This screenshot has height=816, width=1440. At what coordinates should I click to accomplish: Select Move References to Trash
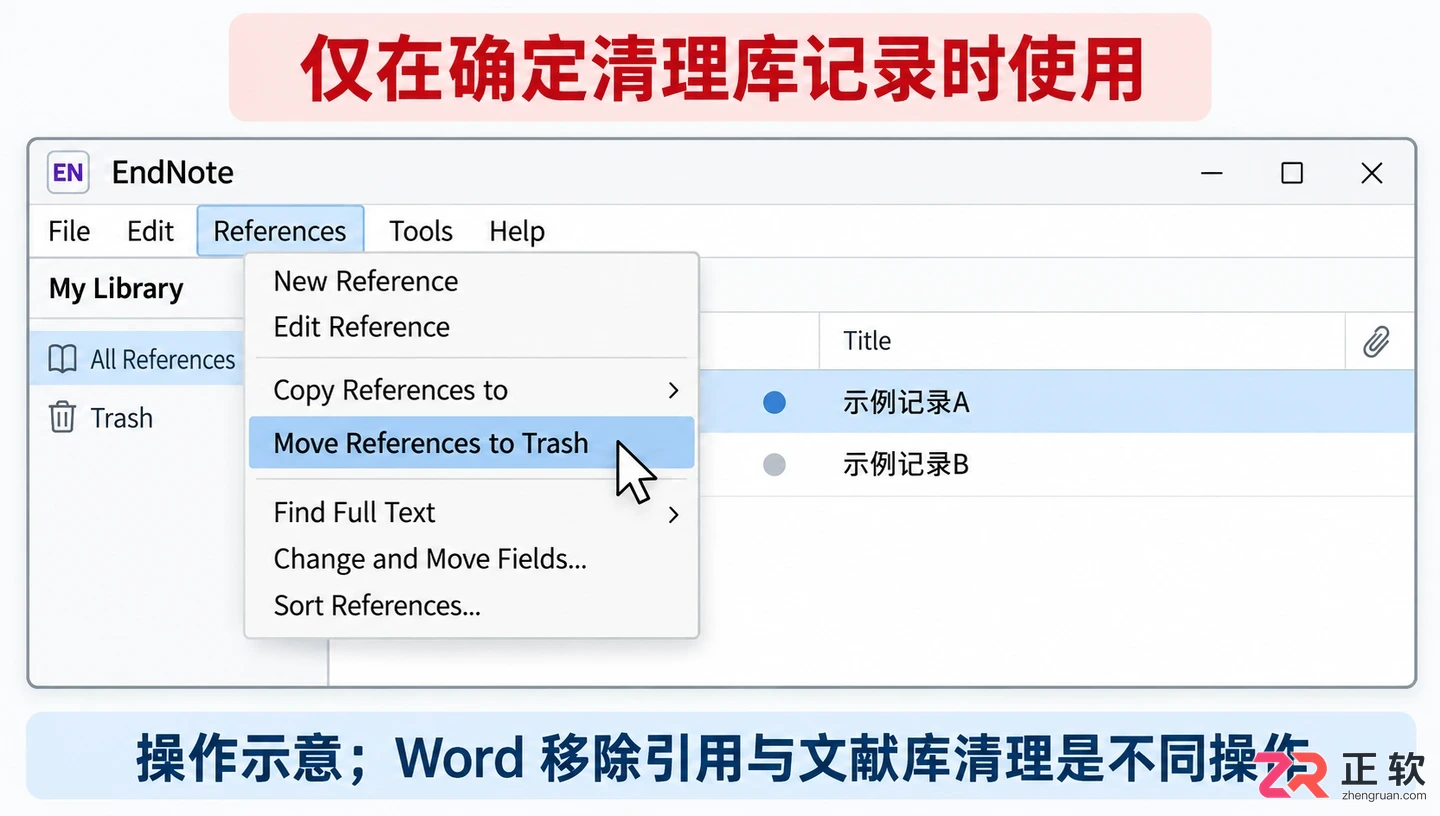pyautogui.click(x=471, y=443)
